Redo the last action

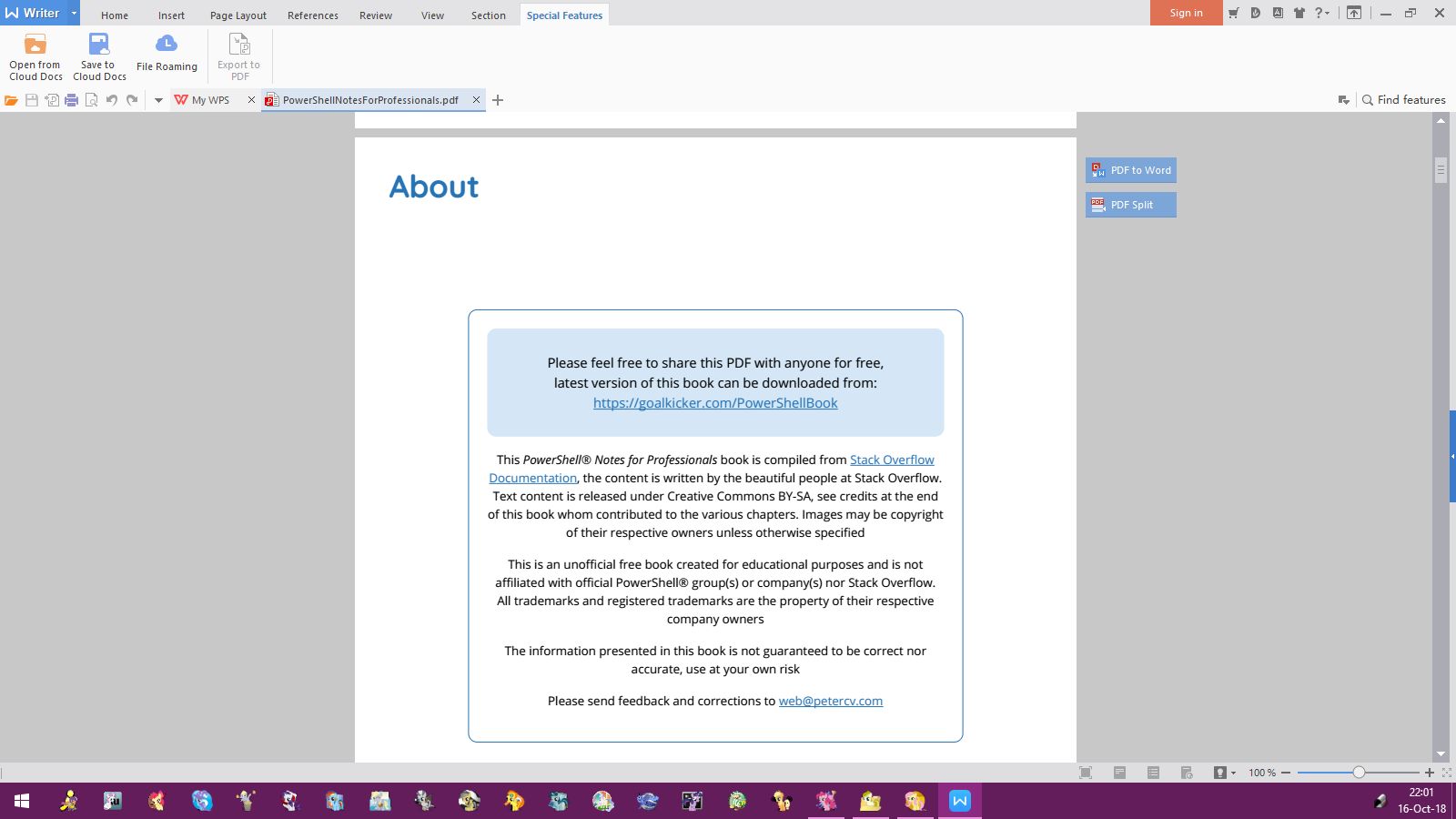tap(132, 100)
